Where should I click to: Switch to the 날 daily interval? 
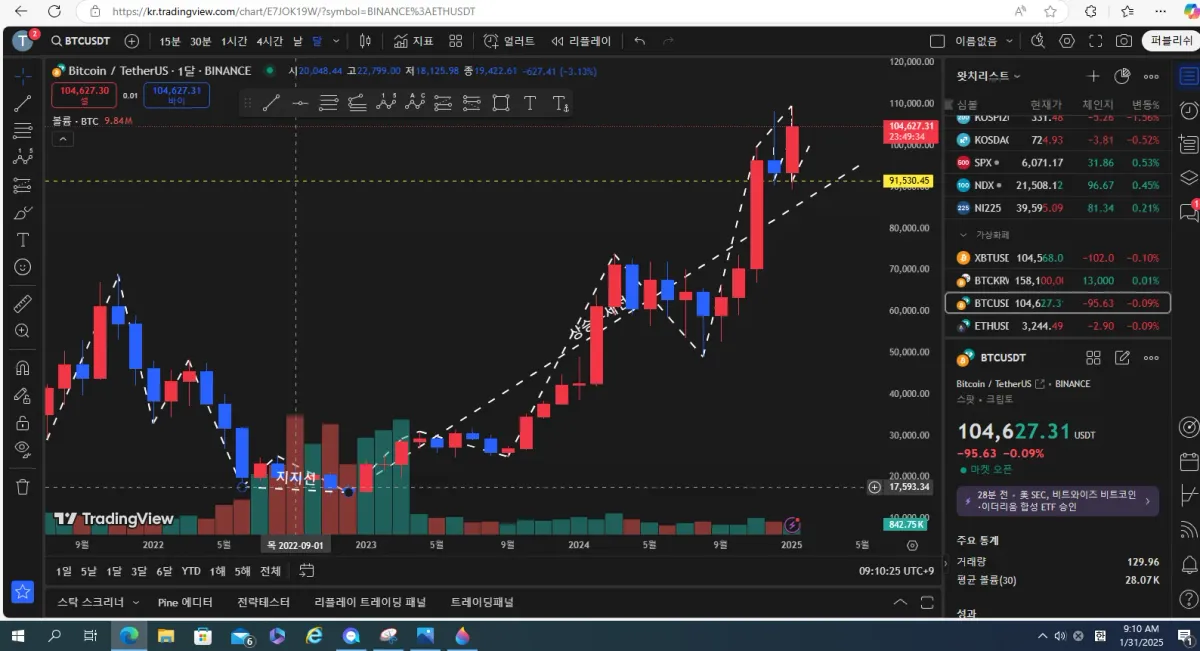click(x=297, y=41)
